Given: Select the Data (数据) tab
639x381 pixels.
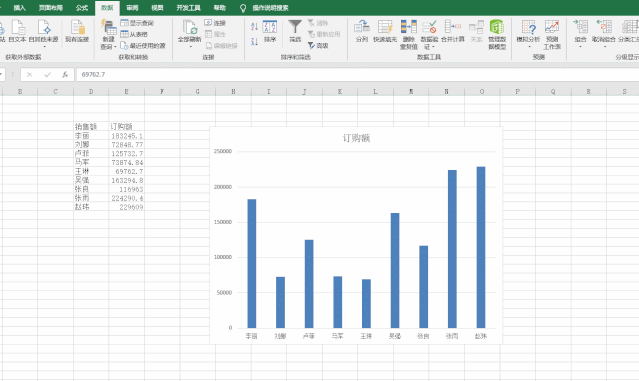Looking at the screenshot, I should click(107, 8).
